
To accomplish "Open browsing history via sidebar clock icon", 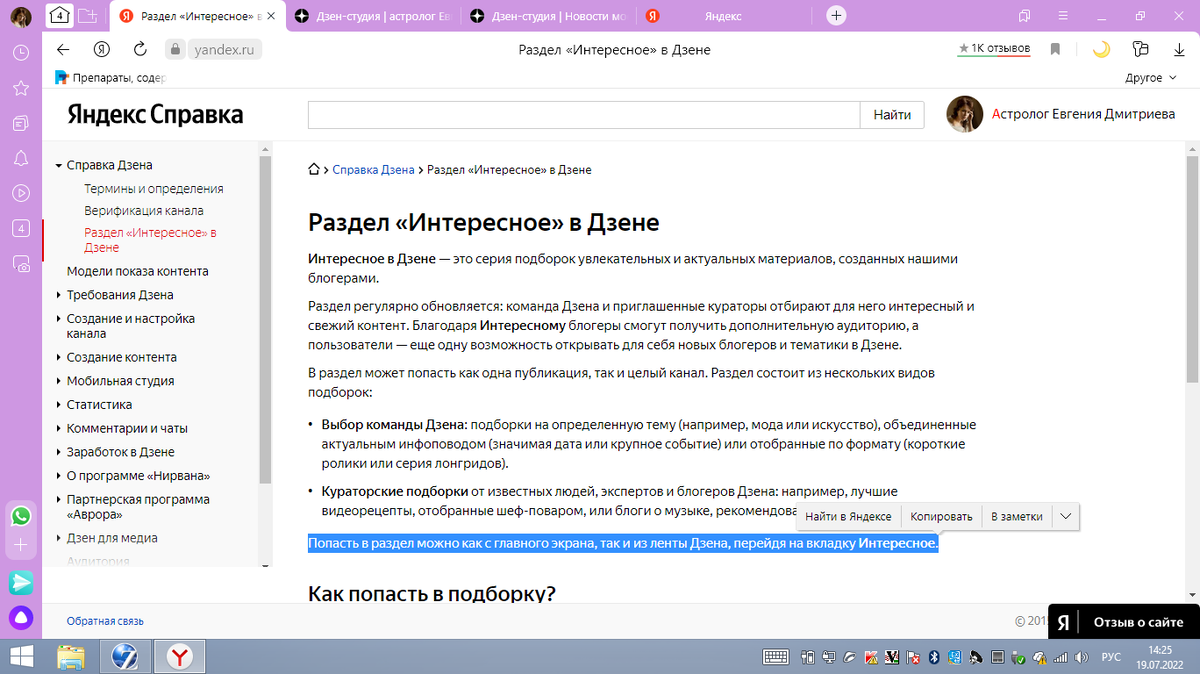I will (x=20, y=55).
